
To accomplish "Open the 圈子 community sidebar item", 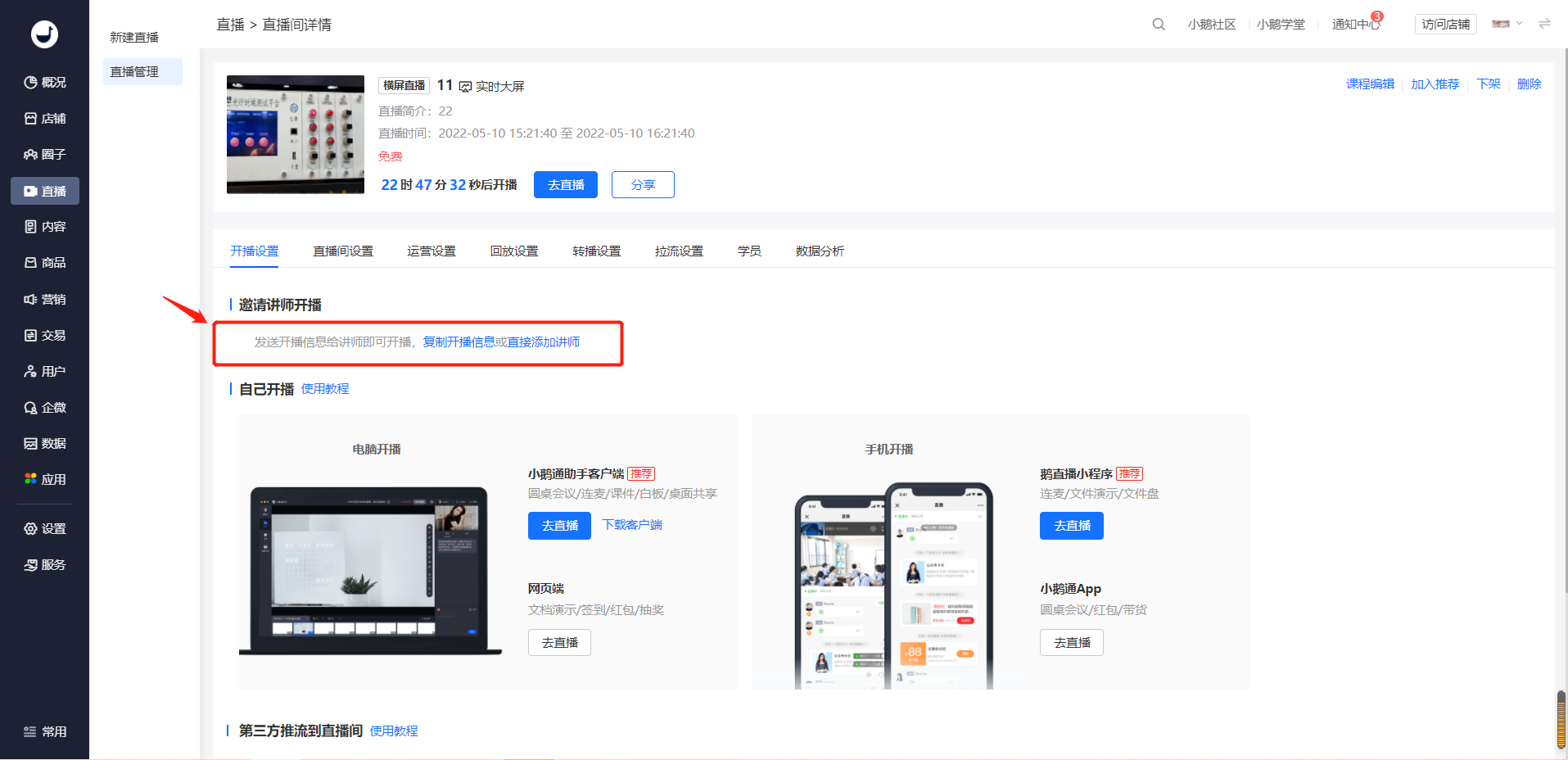I will tap(45, 154).
